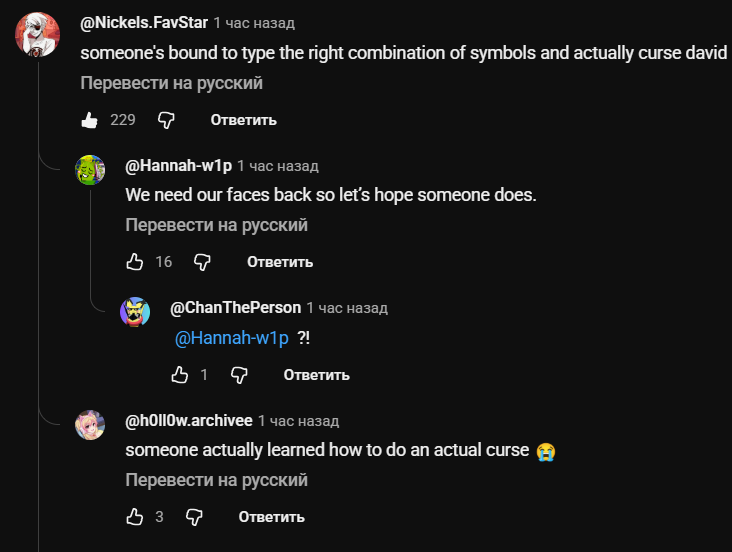Open ChanThePerson's avatar picture
This screenshot has height=552, width=732.
(135, 312)
